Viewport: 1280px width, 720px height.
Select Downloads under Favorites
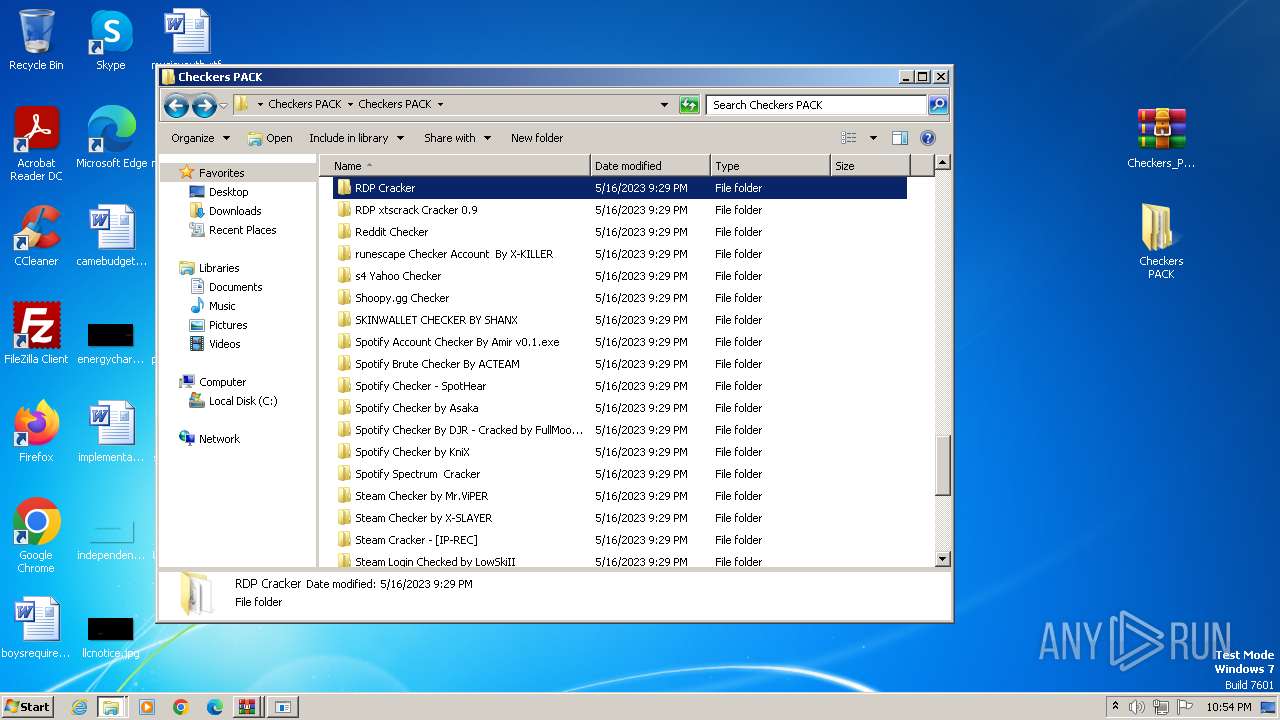pos(235,211)
